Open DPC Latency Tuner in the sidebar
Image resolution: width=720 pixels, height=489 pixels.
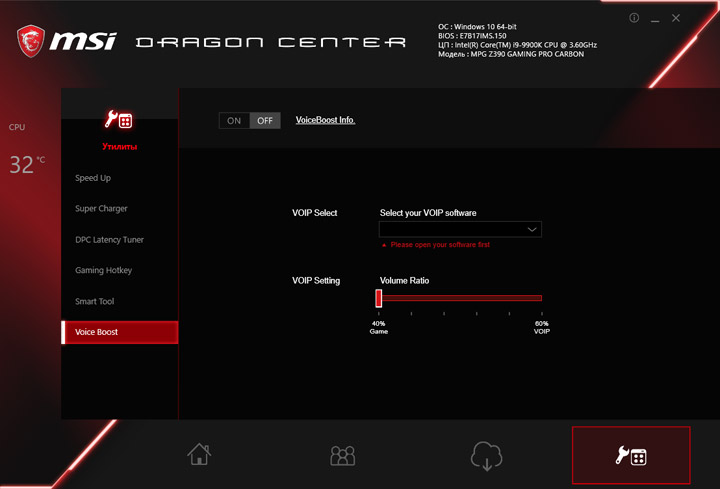pos(109,240)
